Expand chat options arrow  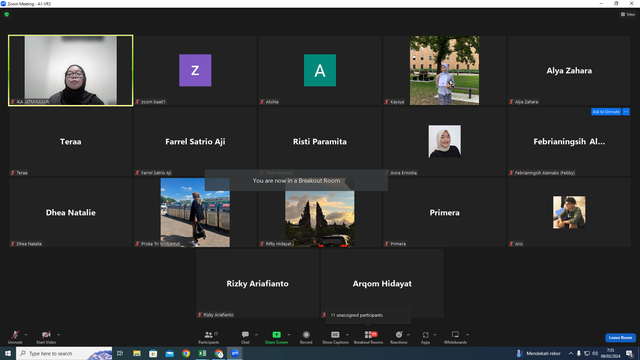click(x=256, y=335)
